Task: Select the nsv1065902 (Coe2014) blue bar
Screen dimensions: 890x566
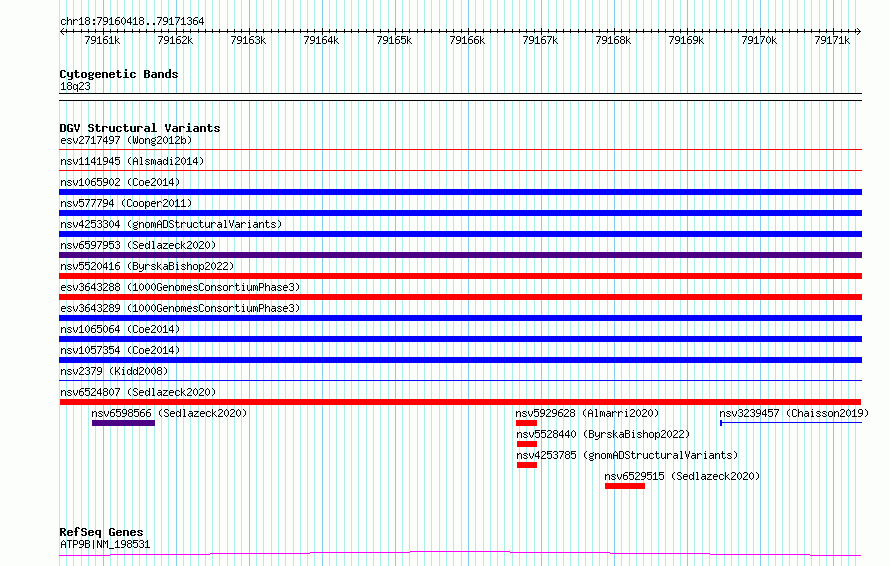Action: pyautogui.click(x=460, y=192)
